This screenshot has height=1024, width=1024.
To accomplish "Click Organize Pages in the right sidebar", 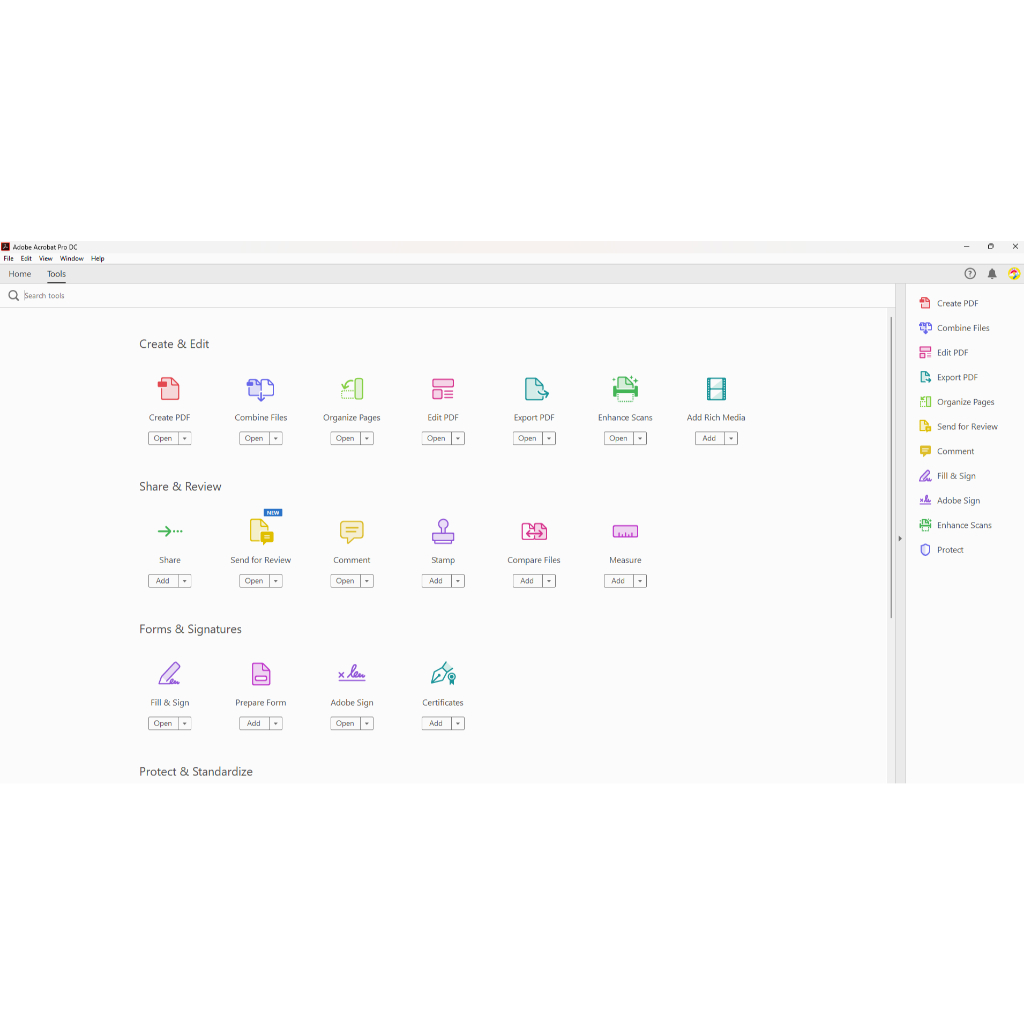I will (x=957, y=402).
